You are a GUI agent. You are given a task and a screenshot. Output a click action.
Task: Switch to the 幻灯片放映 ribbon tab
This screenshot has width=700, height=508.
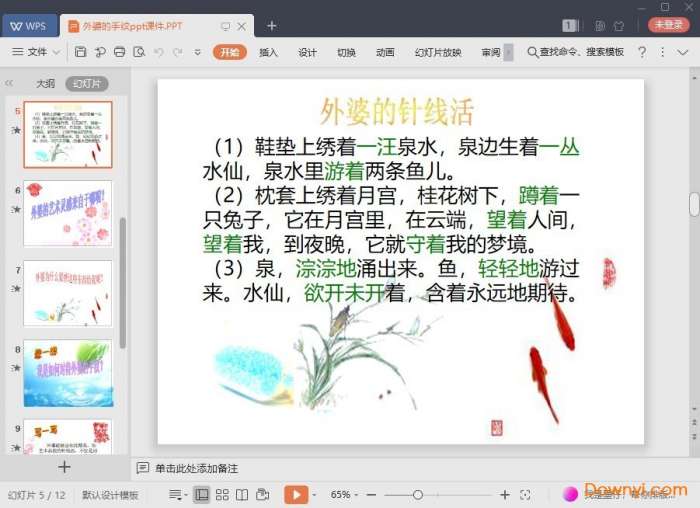click(438, 52)
